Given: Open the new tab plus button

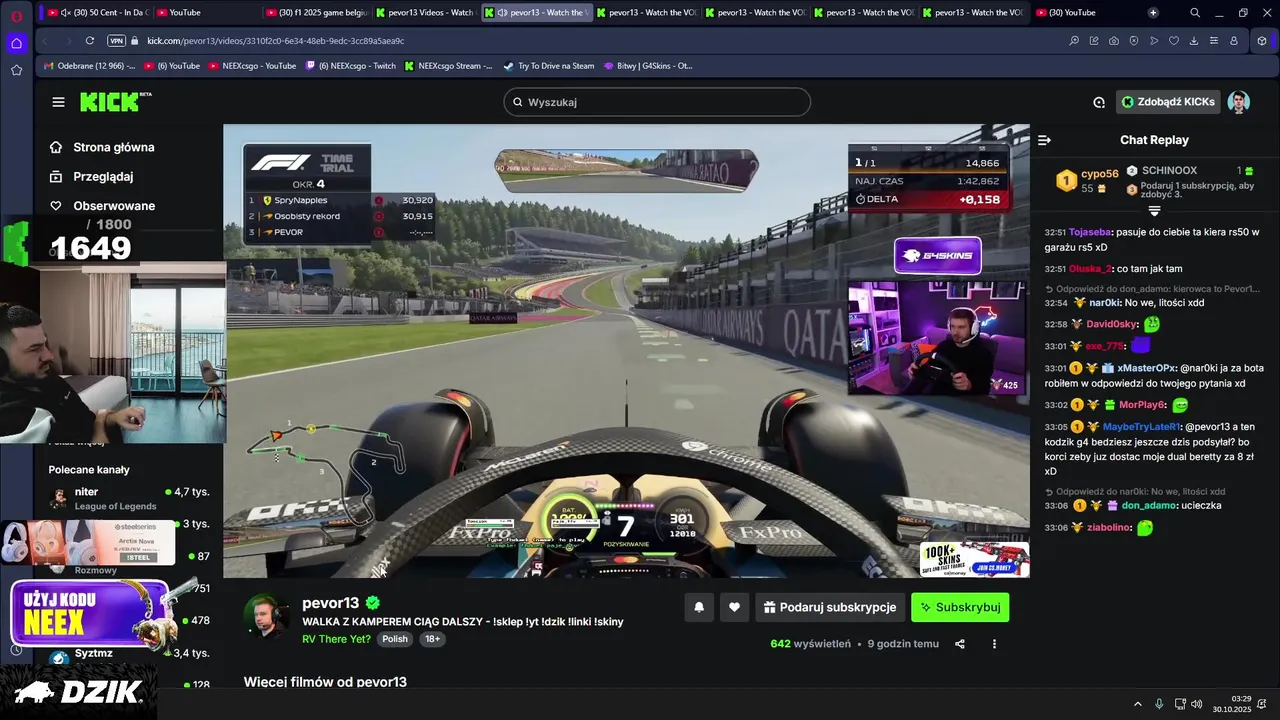Looking at the screenshot, I should click(1153, 13).
